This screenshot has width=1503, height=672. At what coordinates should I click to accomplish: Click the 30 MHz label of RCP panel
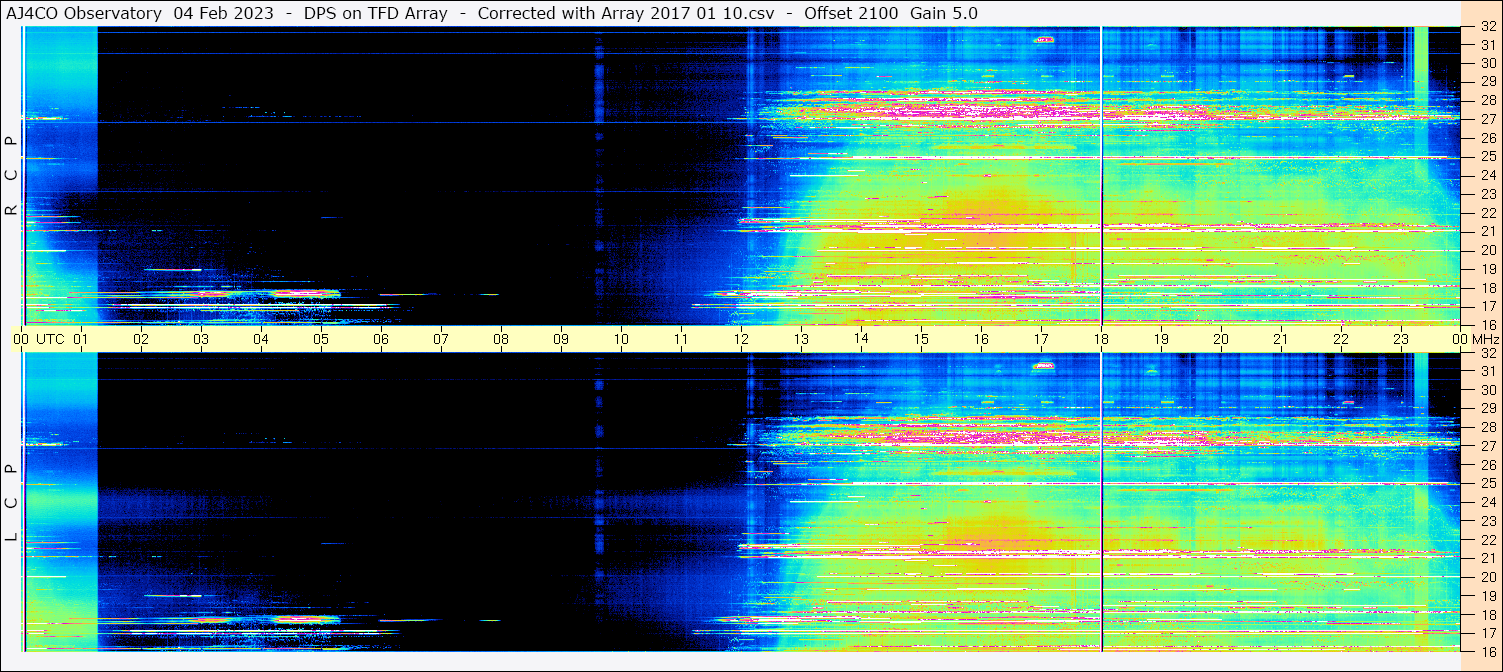(1487, 62)
